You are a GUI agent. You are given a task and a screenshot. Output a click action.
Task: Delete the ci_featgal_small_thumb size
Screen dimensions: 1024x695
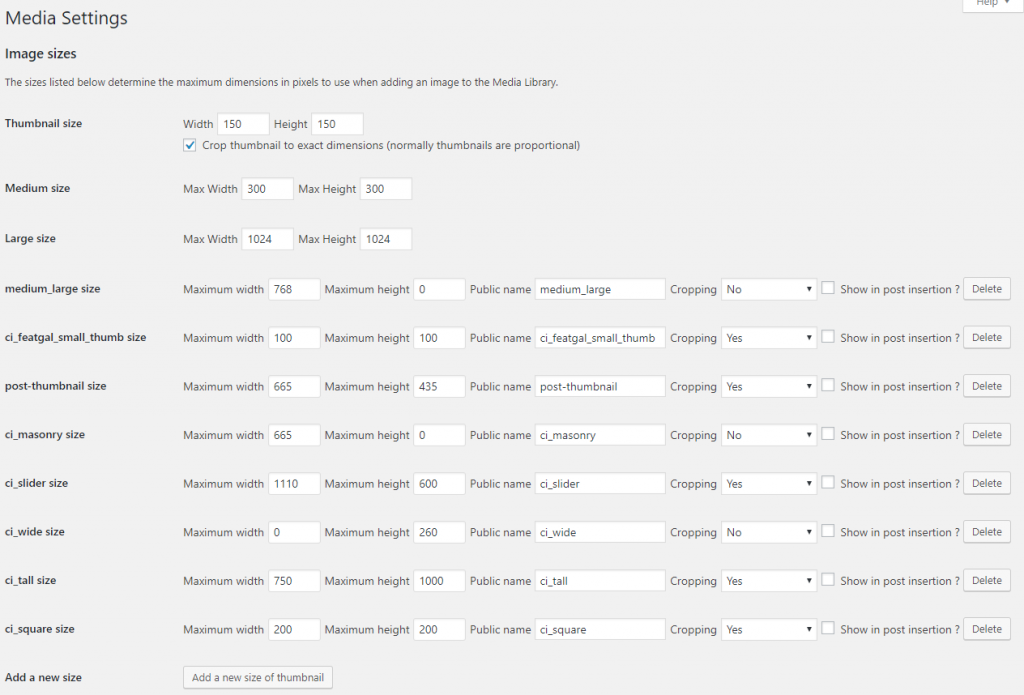pyautogui.click(x=986, y=337)
